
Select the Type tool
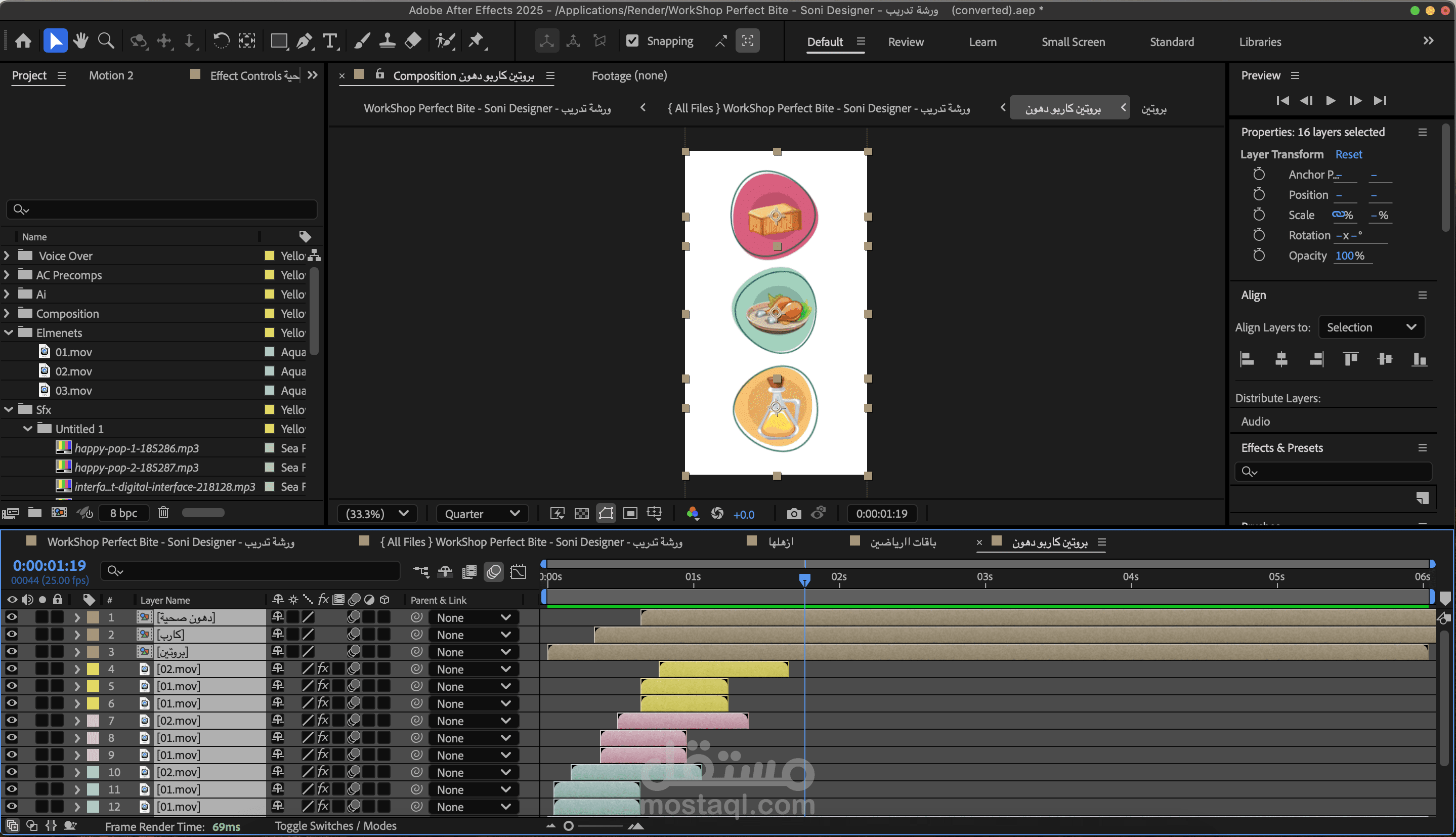330,41
